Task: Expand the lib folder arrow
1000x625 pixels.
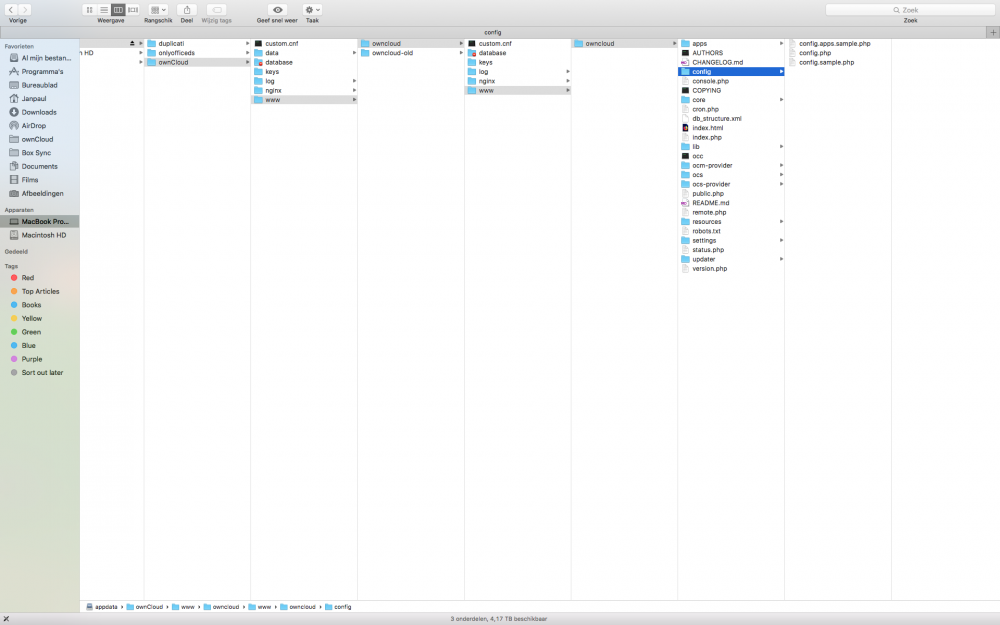Action: [781, 147]
